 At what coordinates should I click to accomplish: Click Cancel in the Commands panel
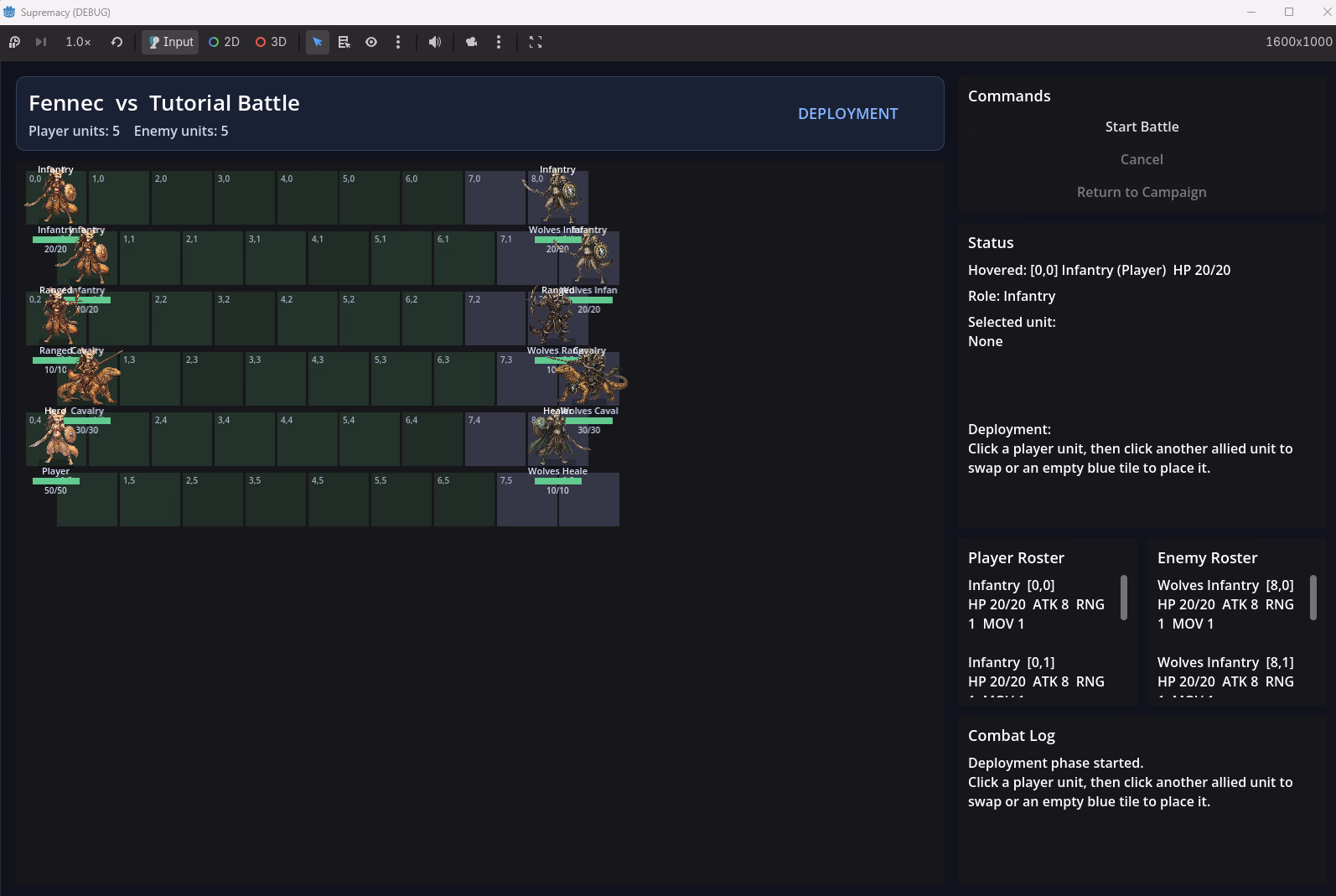(x=1141, y=159)
